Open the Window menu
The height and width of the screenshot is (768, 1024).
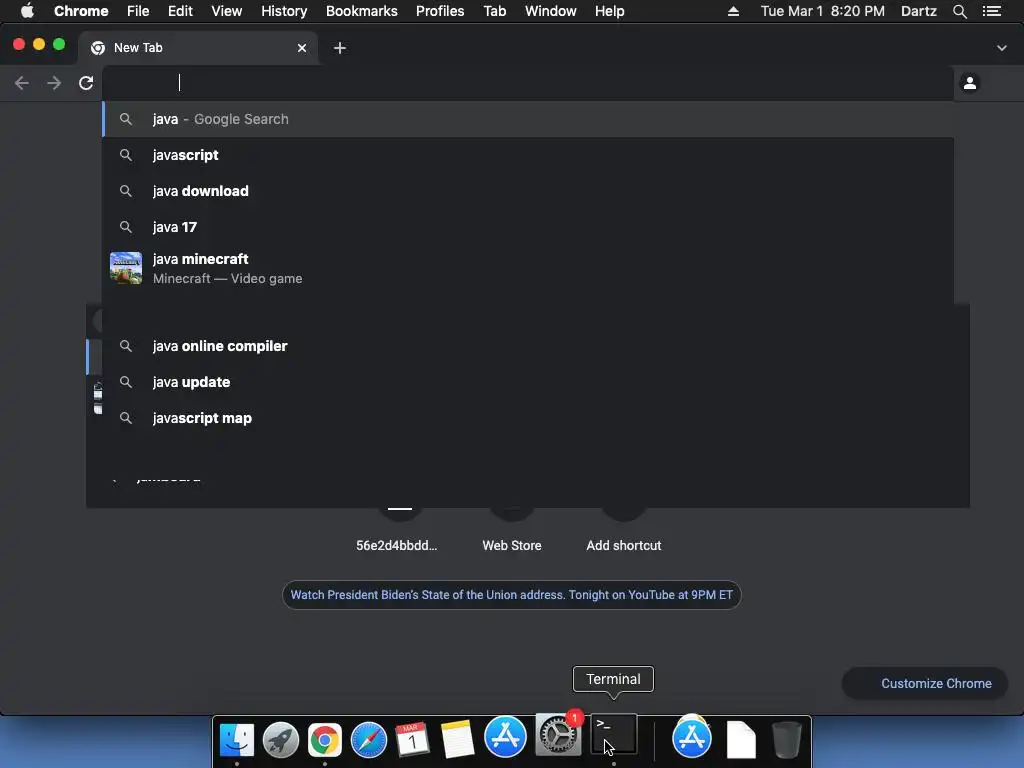[x=551, y=11]
